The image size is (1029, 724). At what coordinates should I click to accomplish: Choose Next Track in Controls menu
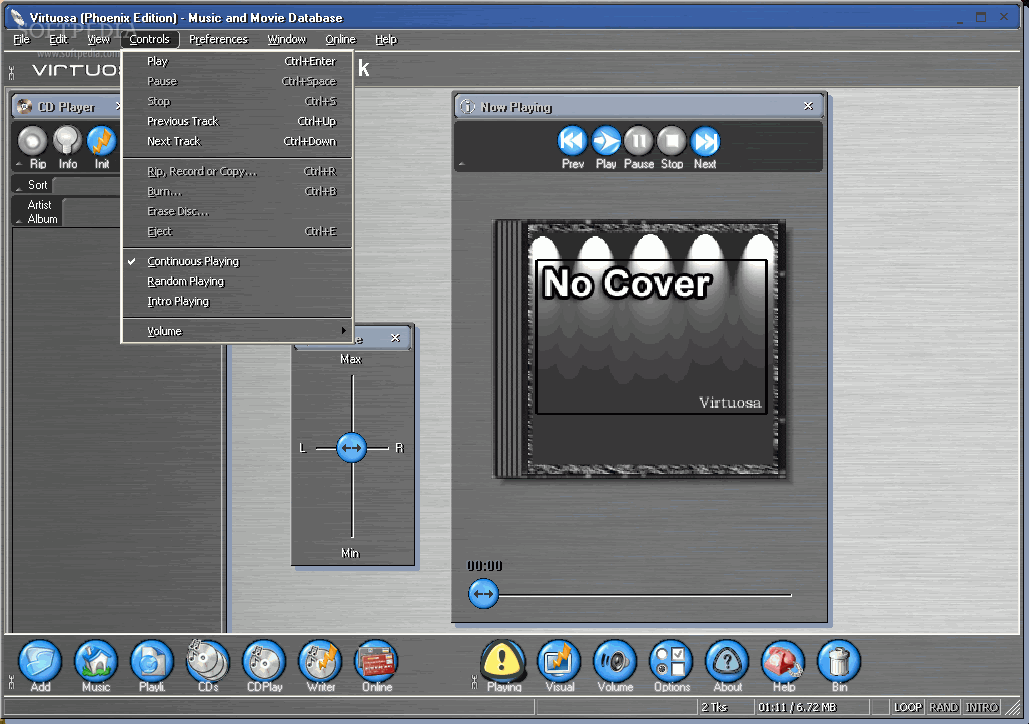(x=238, y=141)
